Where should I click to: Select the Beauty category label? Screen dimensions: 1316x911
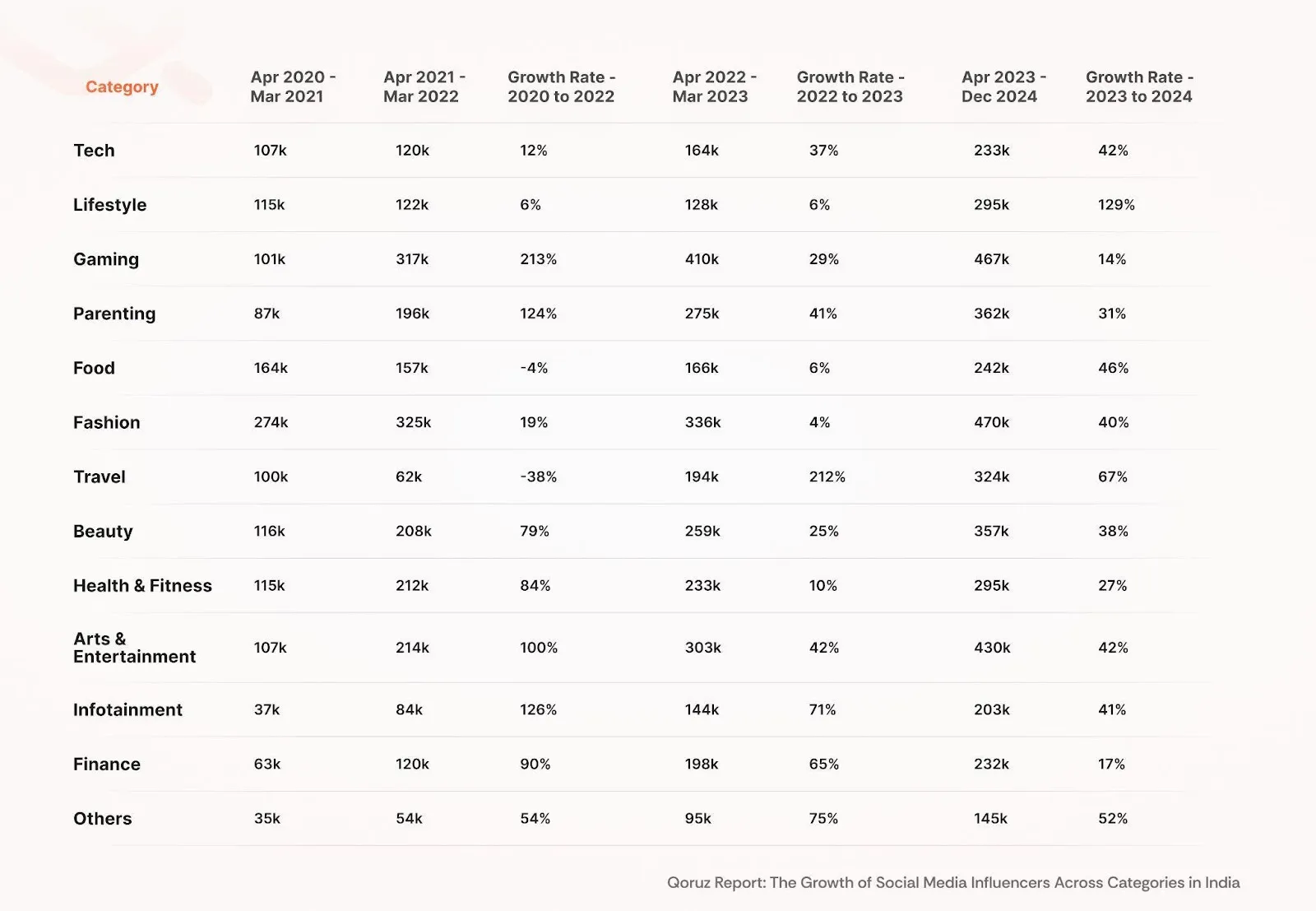tap(103, 532)
